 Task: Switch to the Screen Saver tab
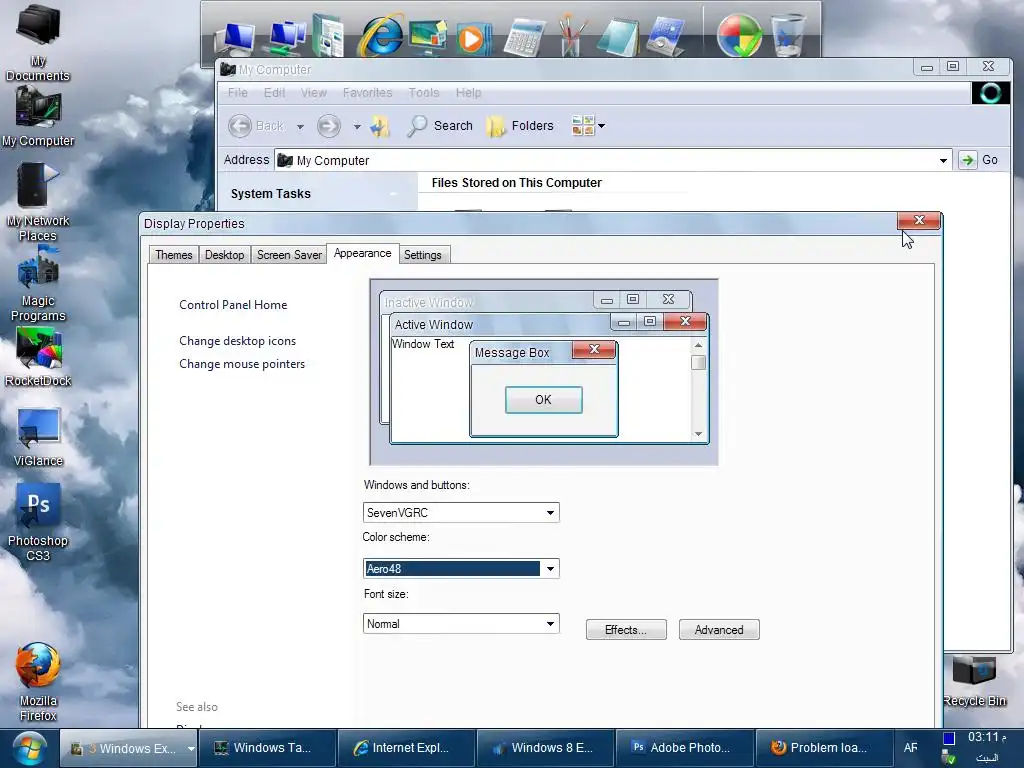(289, 255)
